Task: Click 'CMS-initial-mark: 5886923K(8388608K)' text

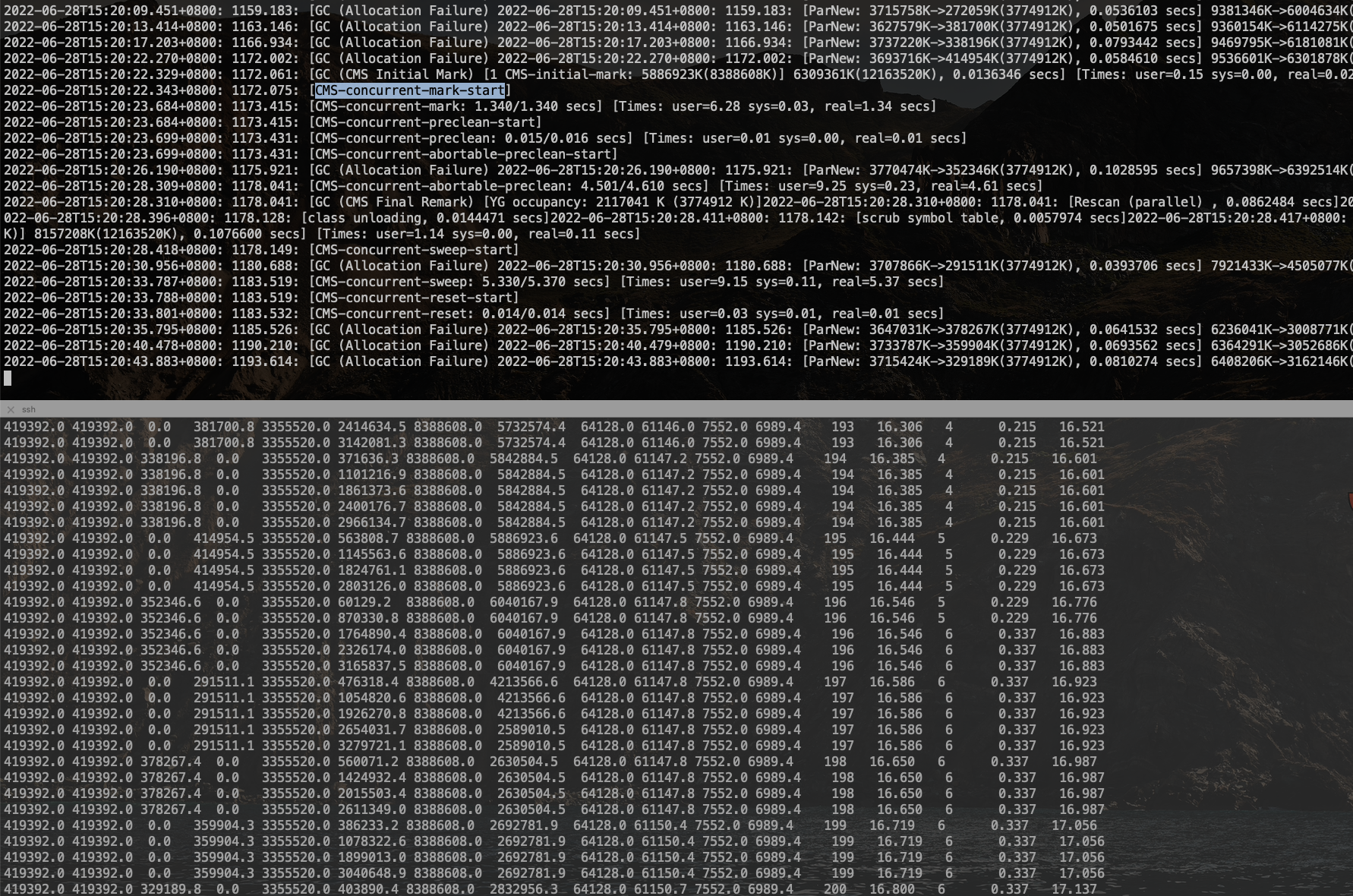Action: click(642, 74)
